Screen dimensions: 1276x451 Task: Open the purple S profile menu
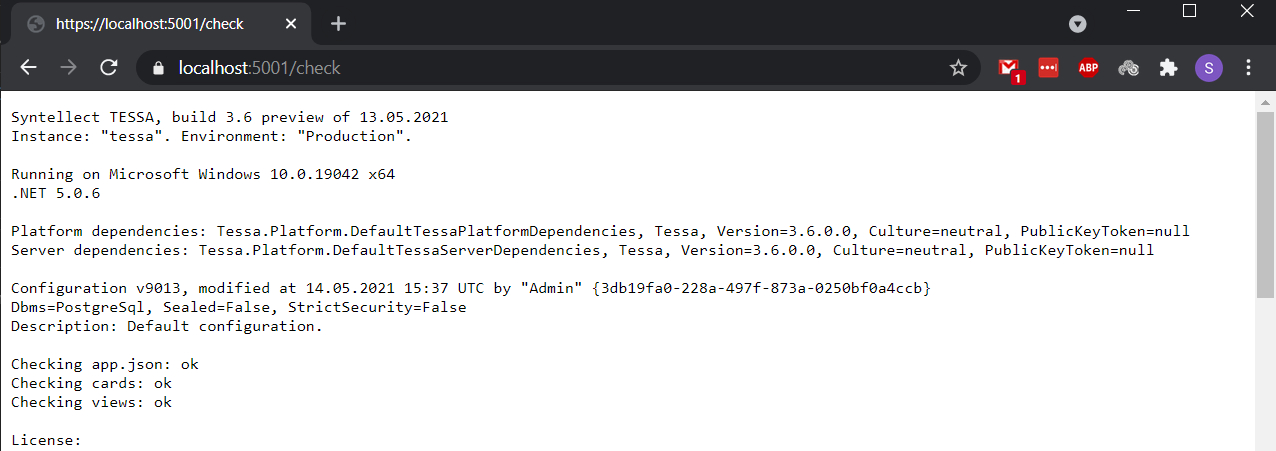[1208, 68]
